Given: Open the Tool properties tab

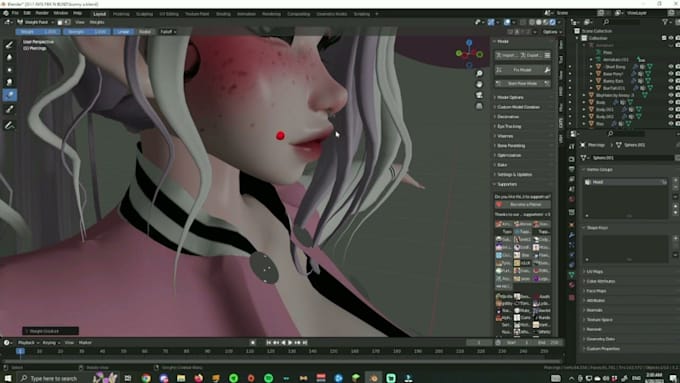Looking at the screenshot, I should [572, 147].
